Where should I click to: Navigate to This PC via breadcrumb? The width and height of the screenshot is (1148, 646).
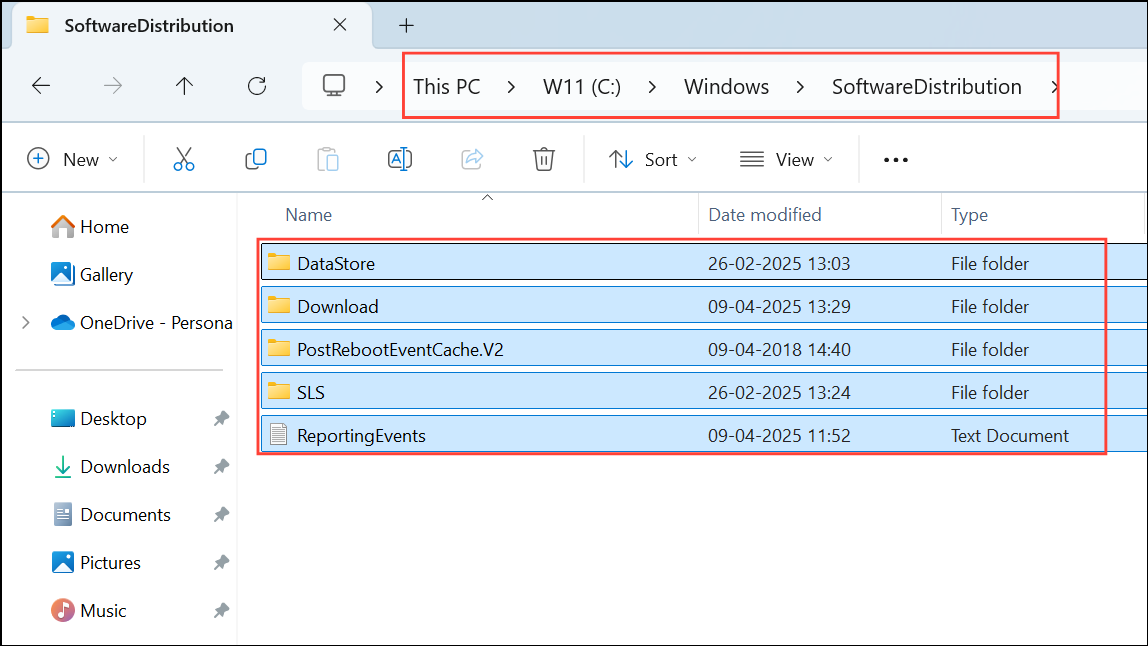tap(446, 86)
